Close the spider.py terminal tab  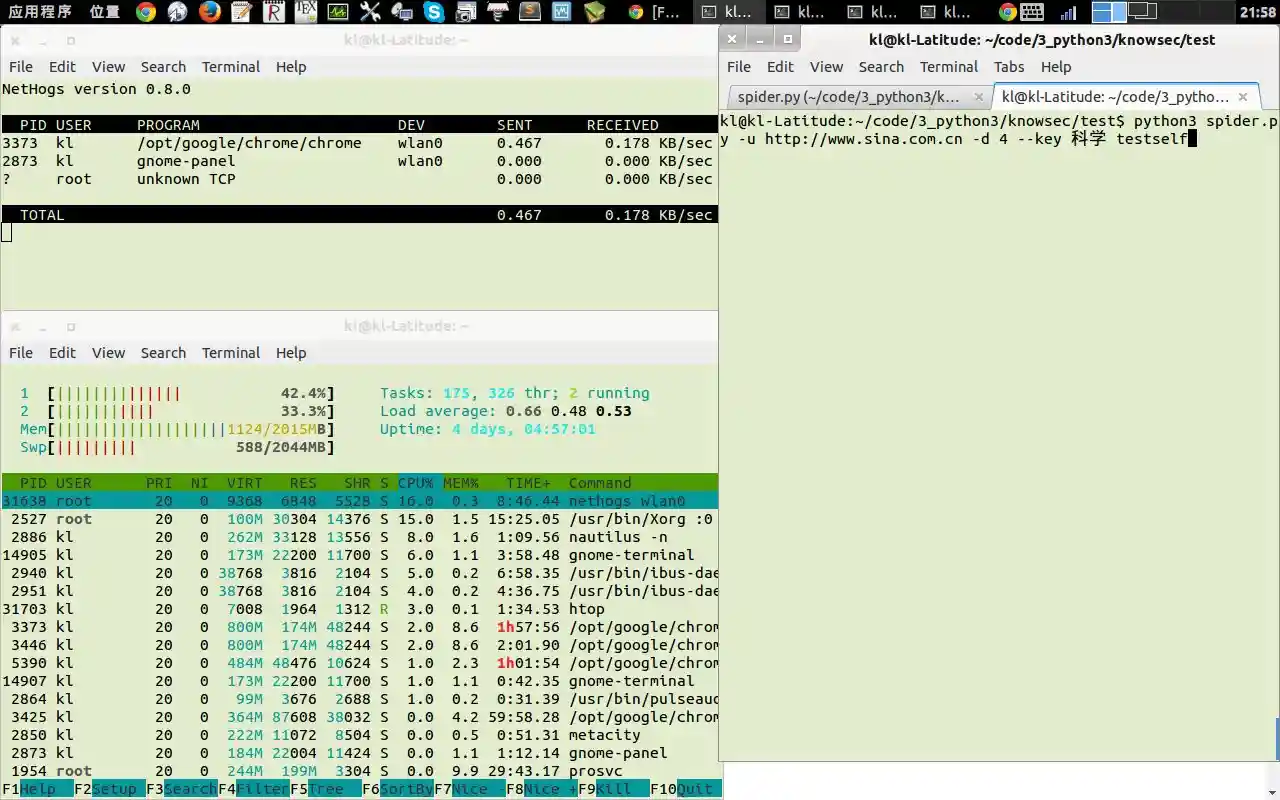coord(979,97)
